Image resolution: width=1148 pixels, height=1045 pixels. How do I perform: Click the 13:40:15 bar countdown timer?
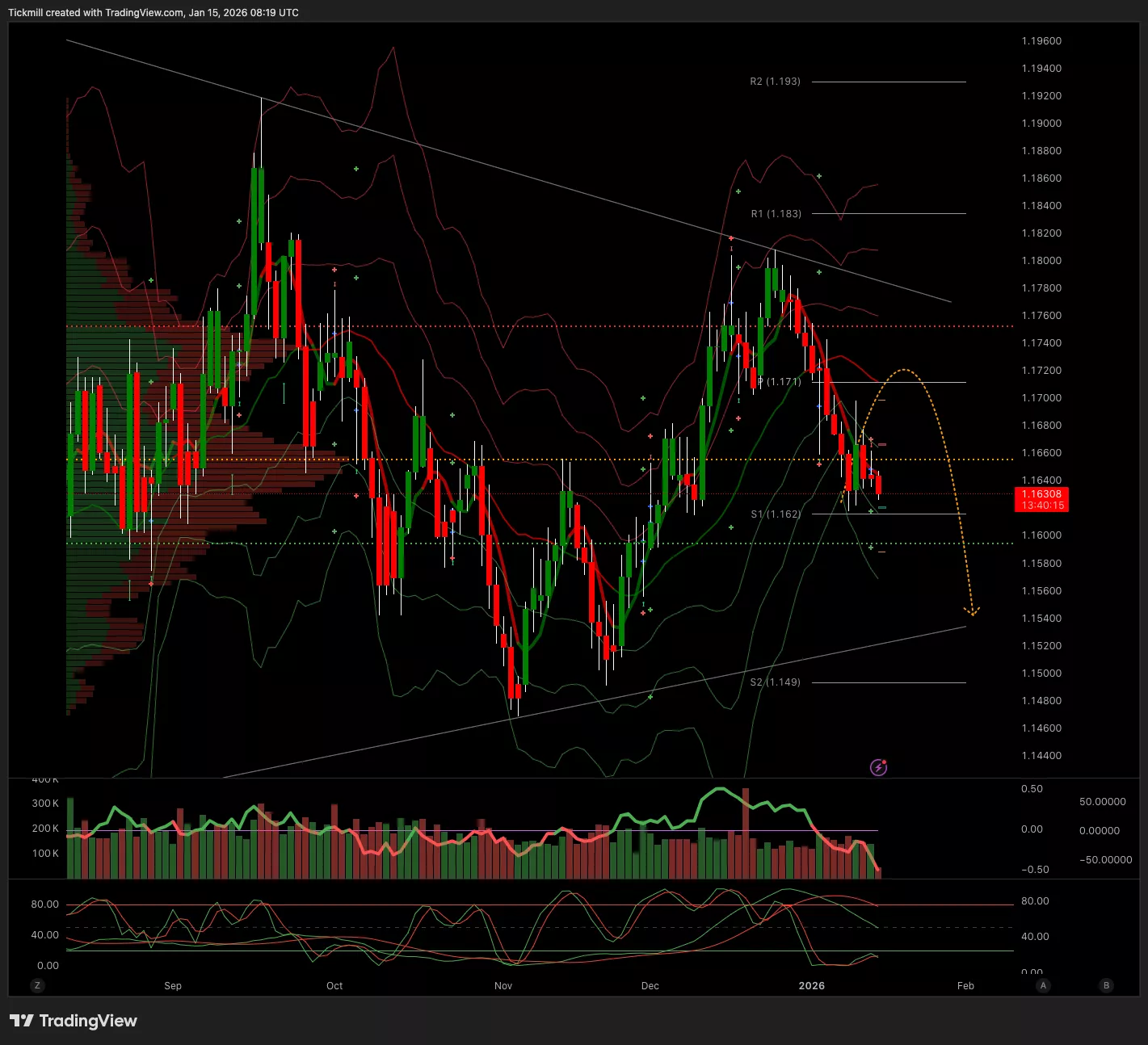point(1041,506)
